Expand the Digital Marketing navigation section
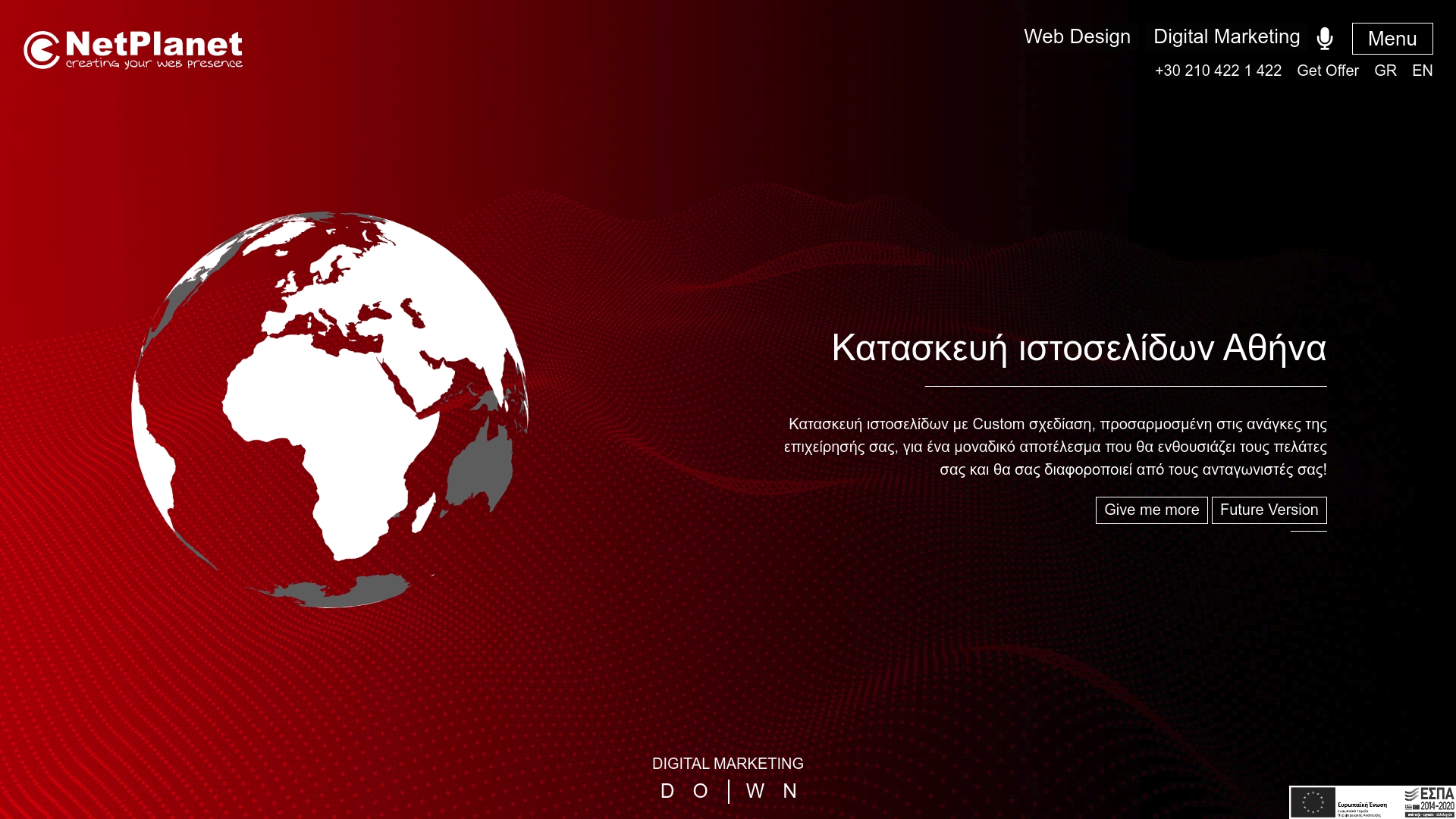 coord(1226,36)
